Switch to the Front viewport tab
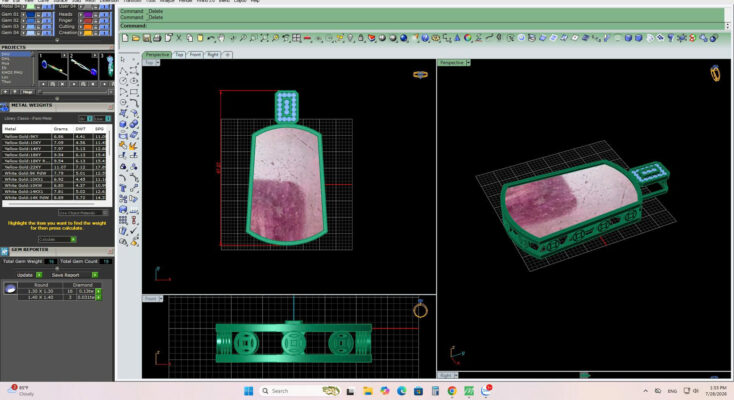The image size is (734, 400). 195,55
